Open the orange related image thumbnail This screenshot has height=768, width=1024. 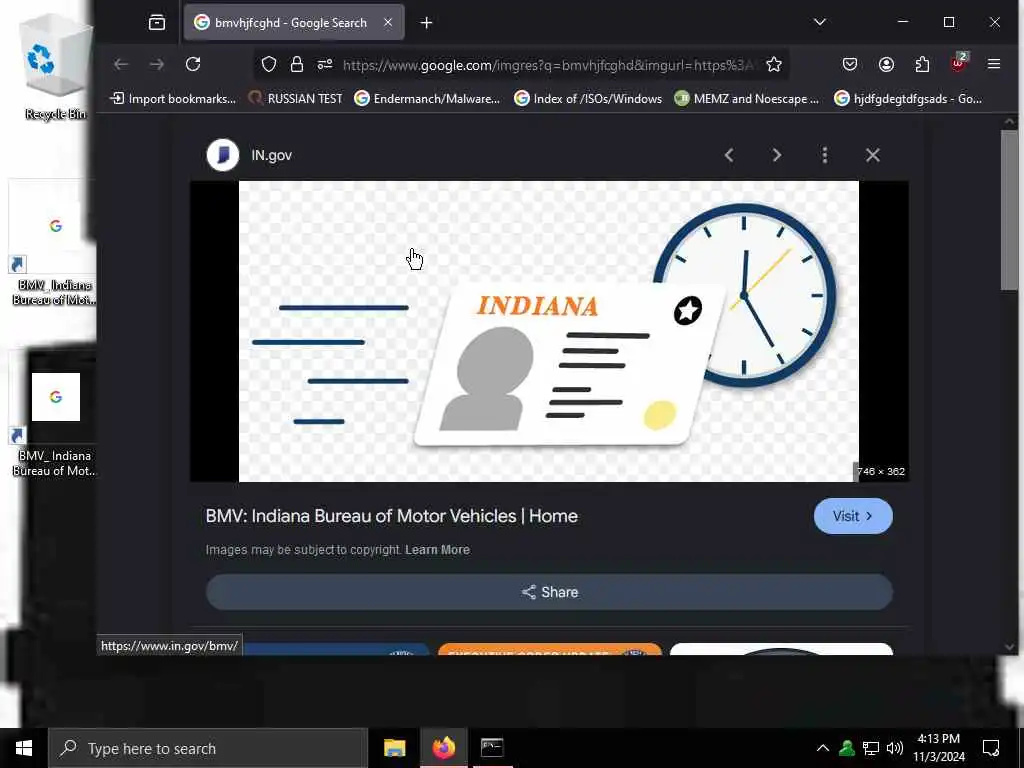pos(550,648)
